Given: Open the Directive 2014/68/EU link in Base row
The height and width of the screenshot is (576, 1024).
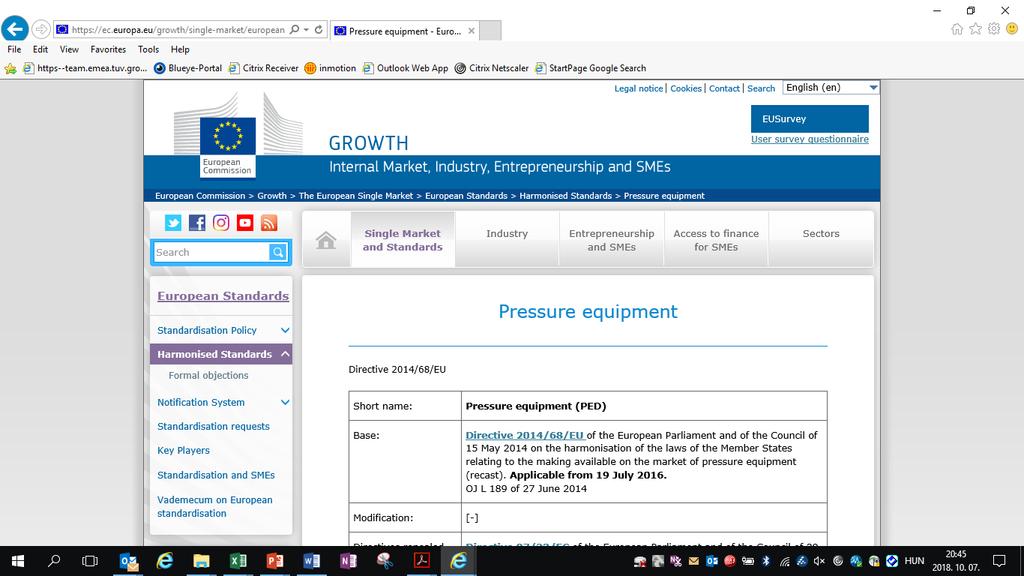Looking at the screenshot, I should (x=525, y=435).
